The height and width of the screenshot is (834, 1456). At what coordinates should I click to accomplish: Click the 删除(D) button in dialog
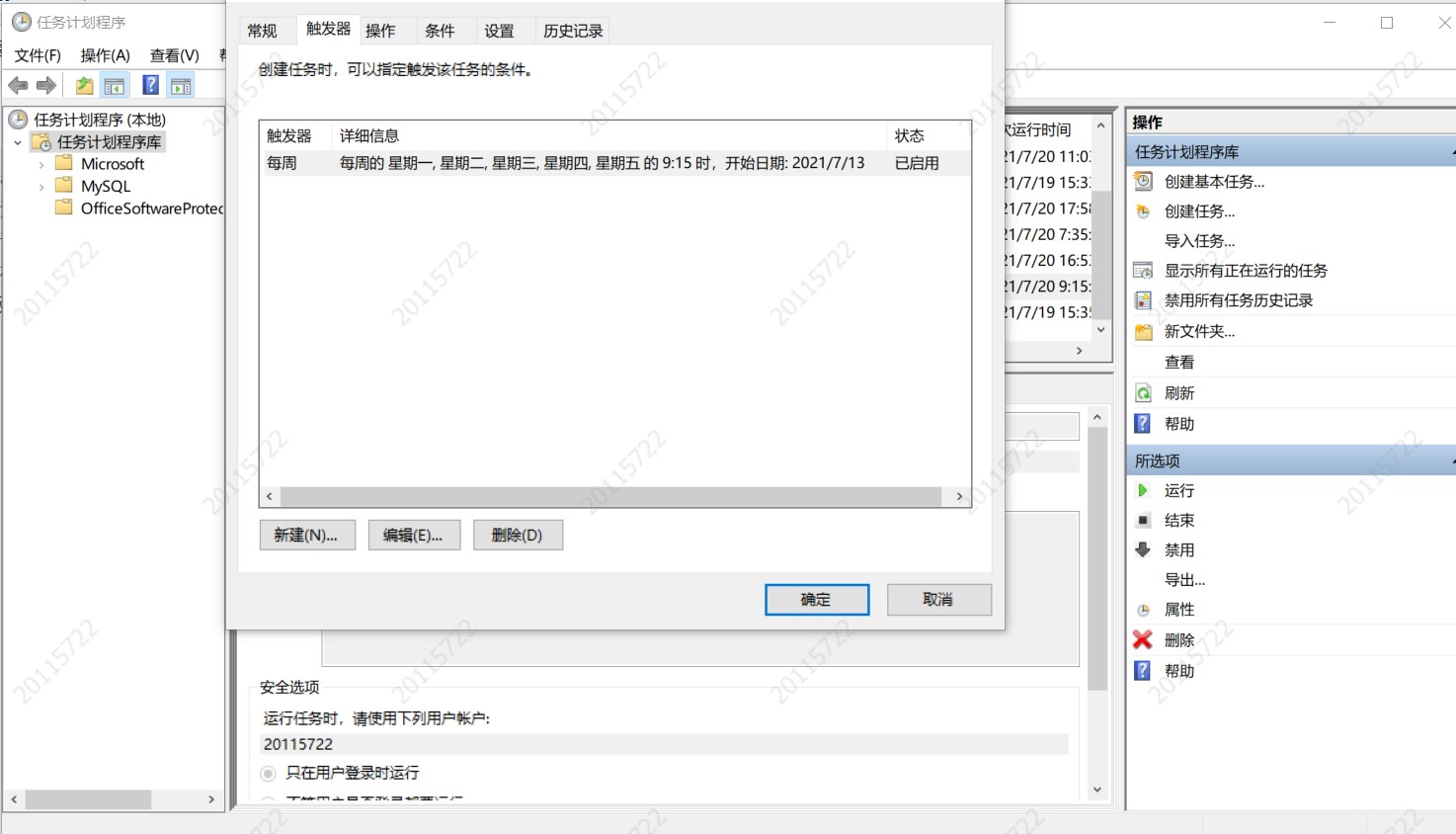pos(518,535)
